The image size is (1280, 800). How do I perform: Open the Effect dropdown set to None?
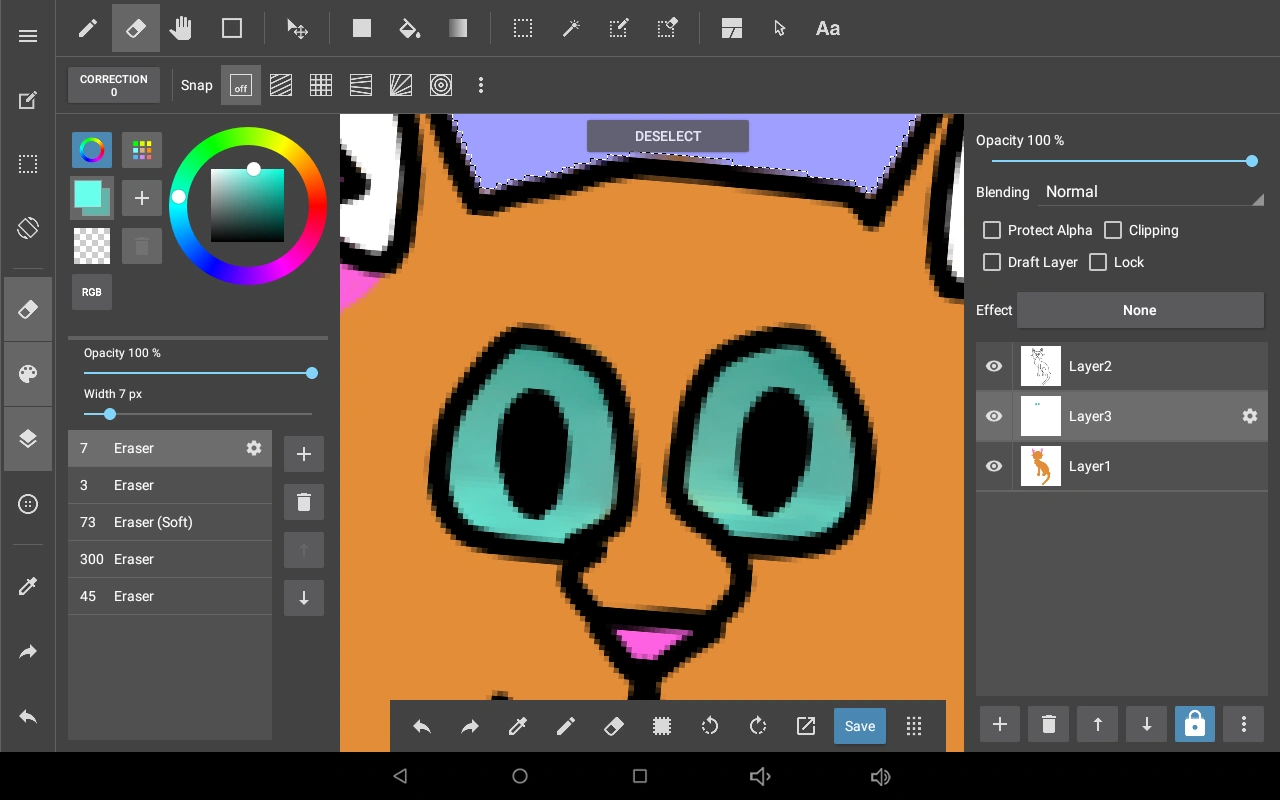point(1139,311)
